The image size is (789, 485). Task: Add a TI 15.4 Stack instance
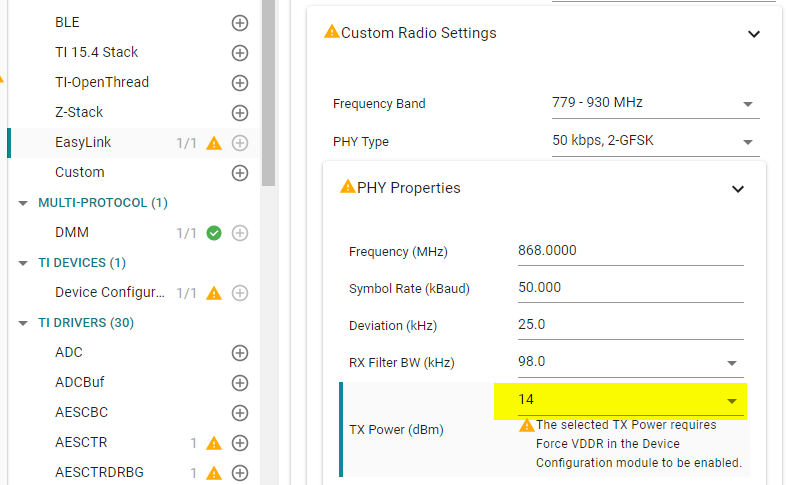(240, 52)
